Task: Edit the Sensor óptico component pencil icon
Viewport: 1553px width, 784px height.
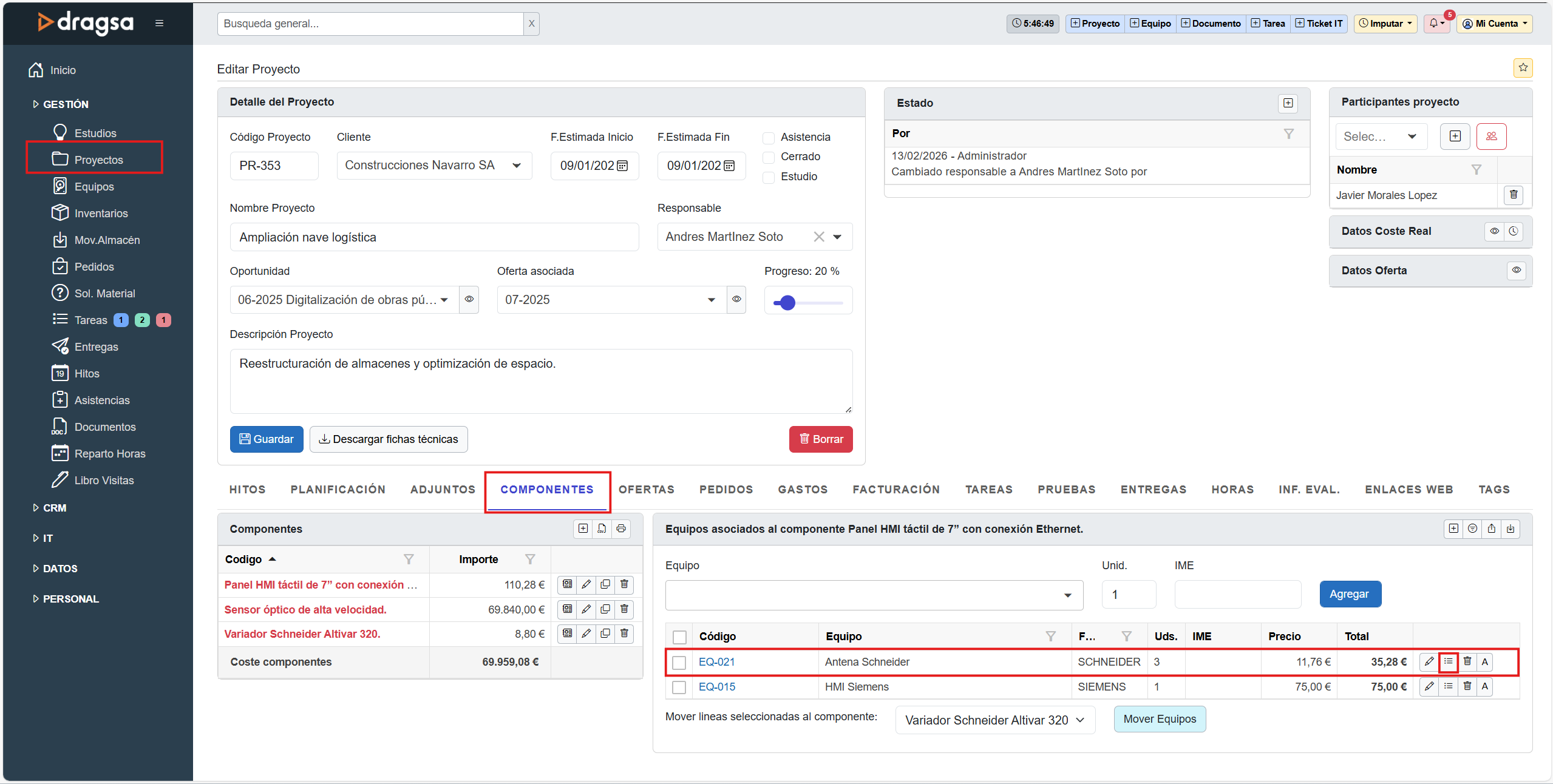Action: pos(586,609)
